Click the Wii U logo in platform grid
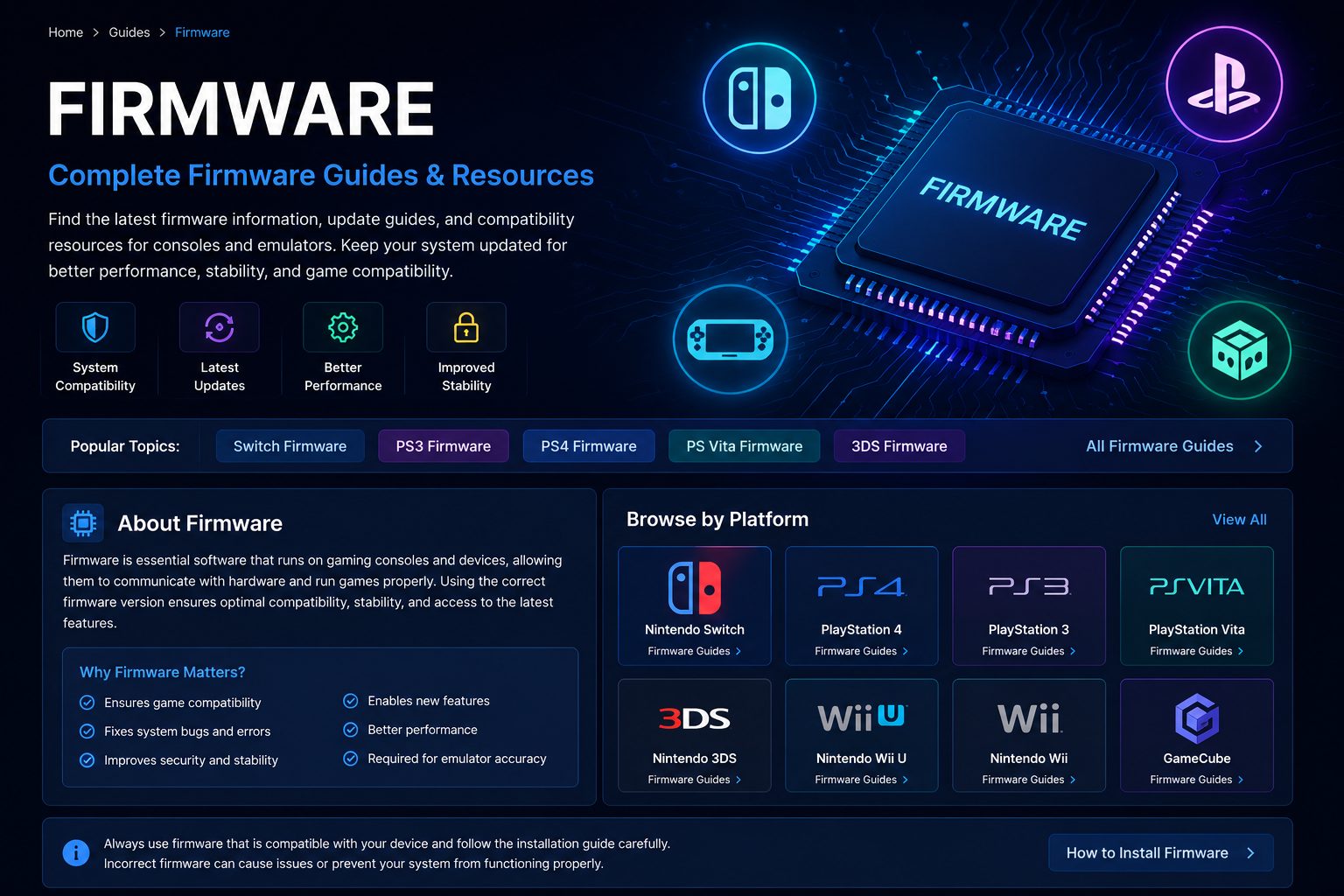 pos(862,717)
